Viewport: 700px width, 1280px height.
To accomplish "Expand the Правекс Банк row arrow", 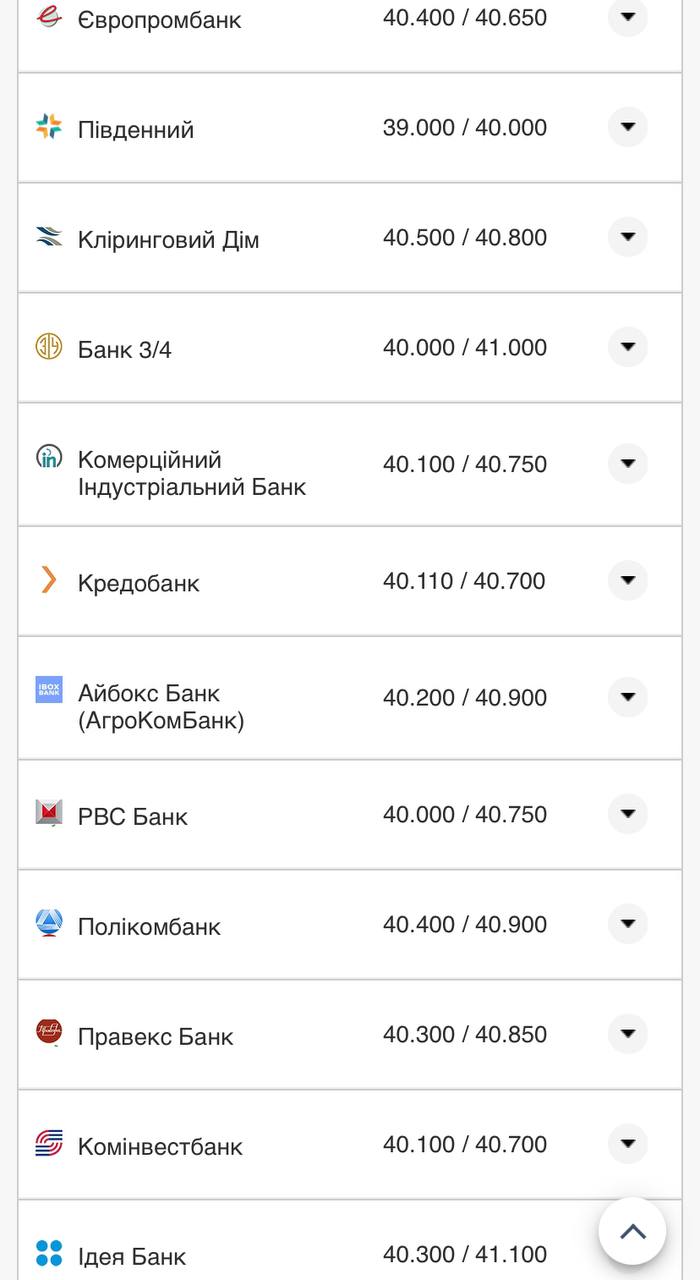I will pyautogui.click(x=628, y=1034).
